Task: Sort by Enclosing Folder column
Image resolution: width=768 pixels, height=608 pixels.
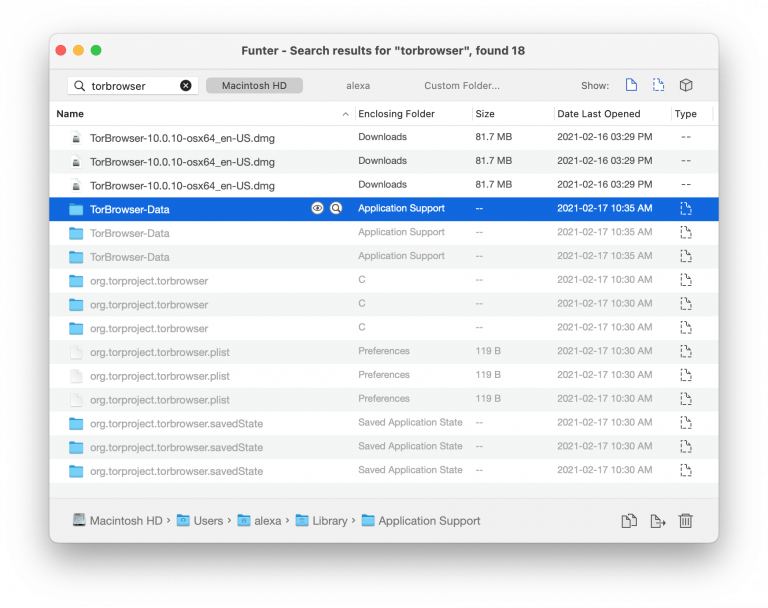Action: pos(396,114)
